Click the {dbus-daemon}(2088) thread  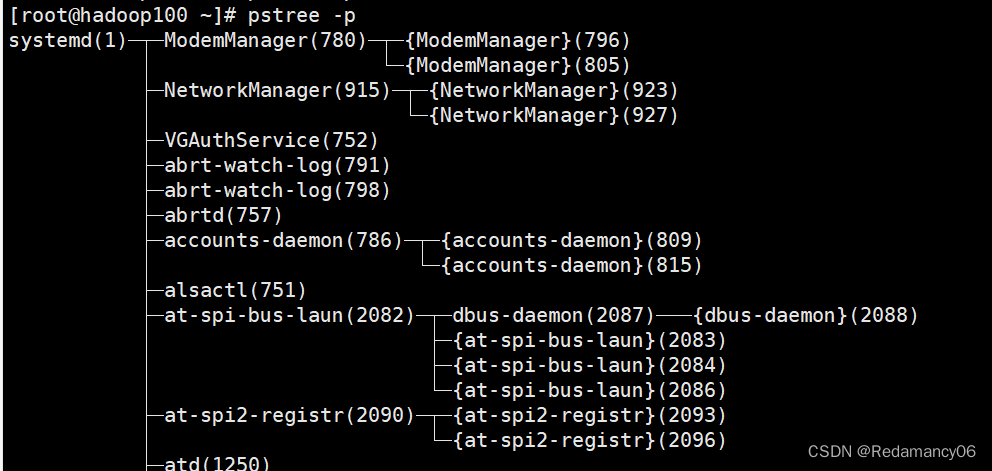click(x=806, y=316)
